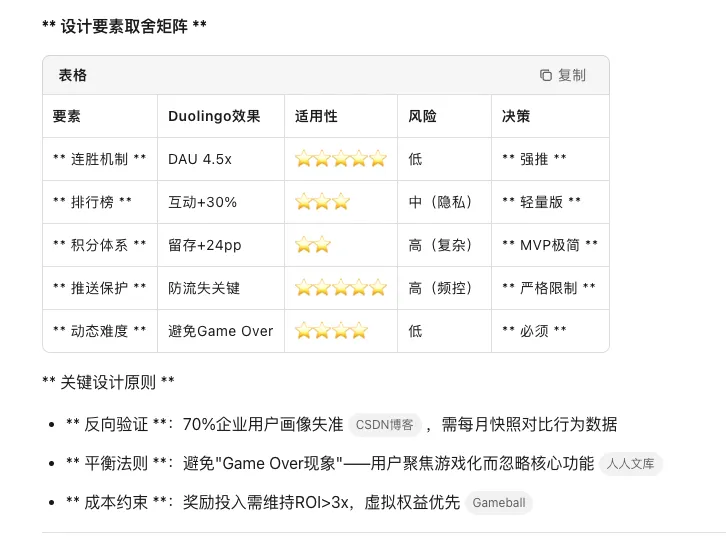
Task: Select the 连胜机制 cell
Action: click(100, 159)
